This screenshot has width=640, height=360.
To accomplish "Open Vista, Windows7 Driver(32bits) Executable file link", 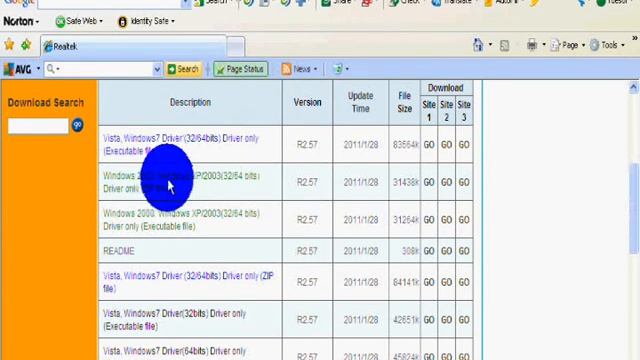I will (174, 320).
